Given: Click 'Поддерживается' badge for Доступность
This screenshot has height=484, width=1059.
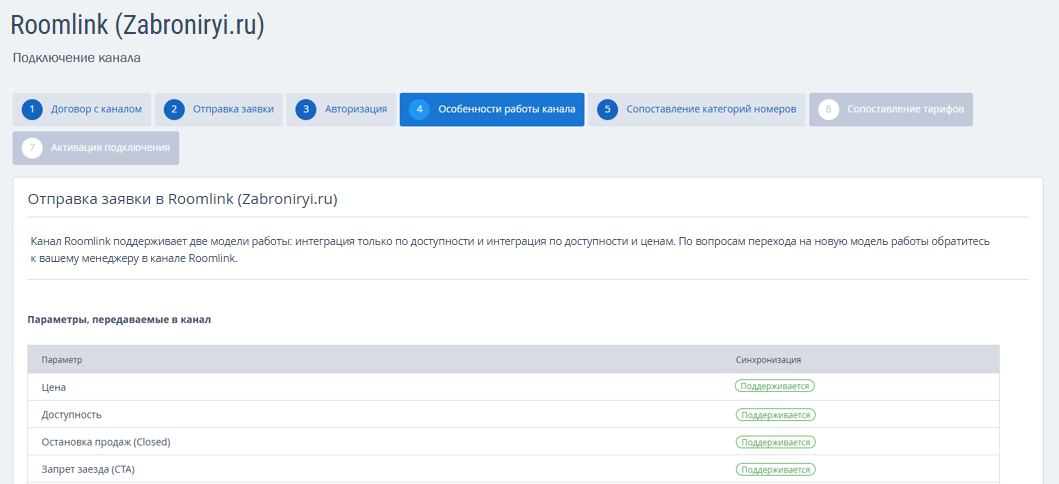Looking at the screenshot, I should point(775,414).
